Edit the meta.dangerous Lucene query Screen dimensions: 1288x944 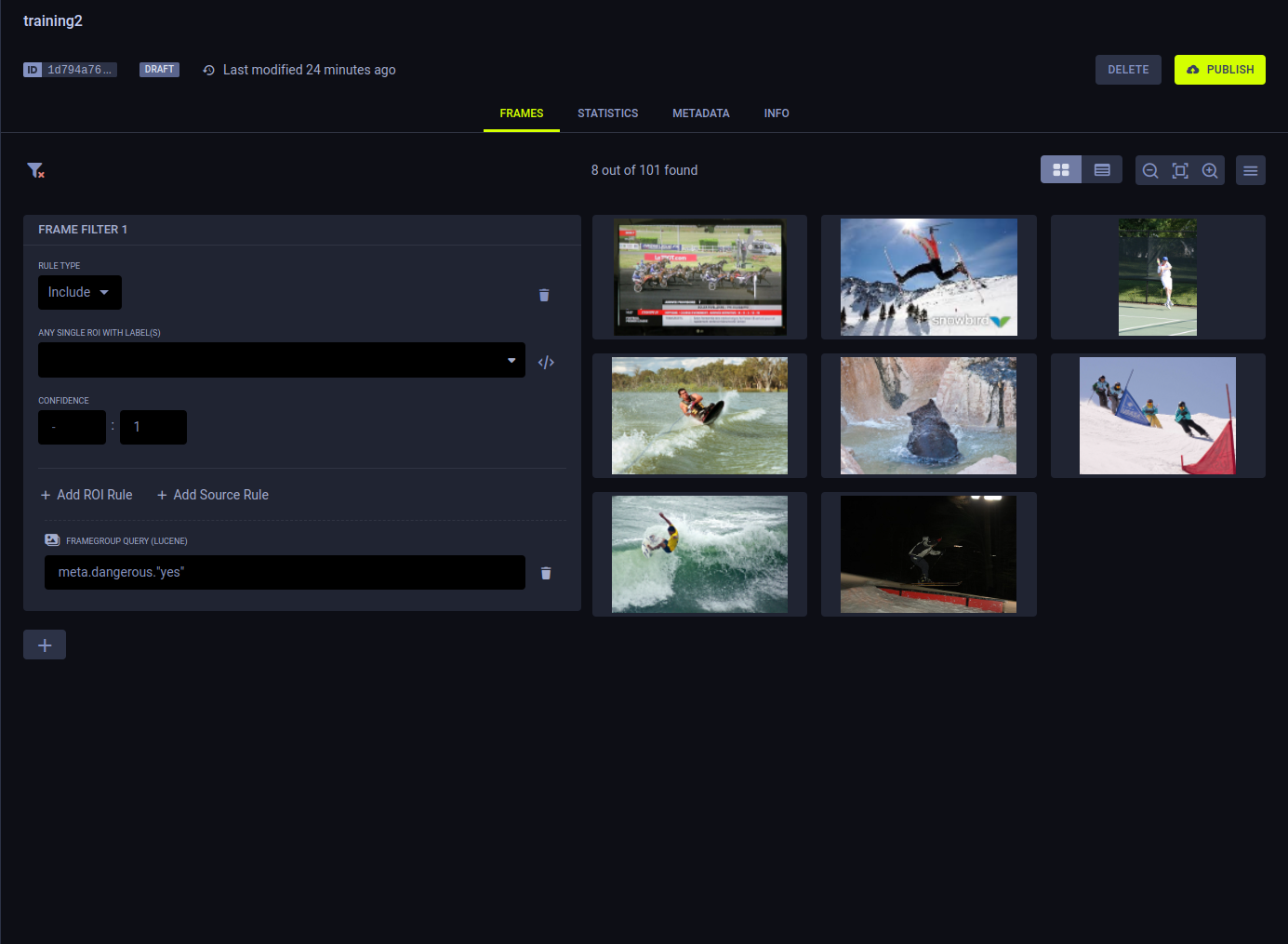click(285, 572)
